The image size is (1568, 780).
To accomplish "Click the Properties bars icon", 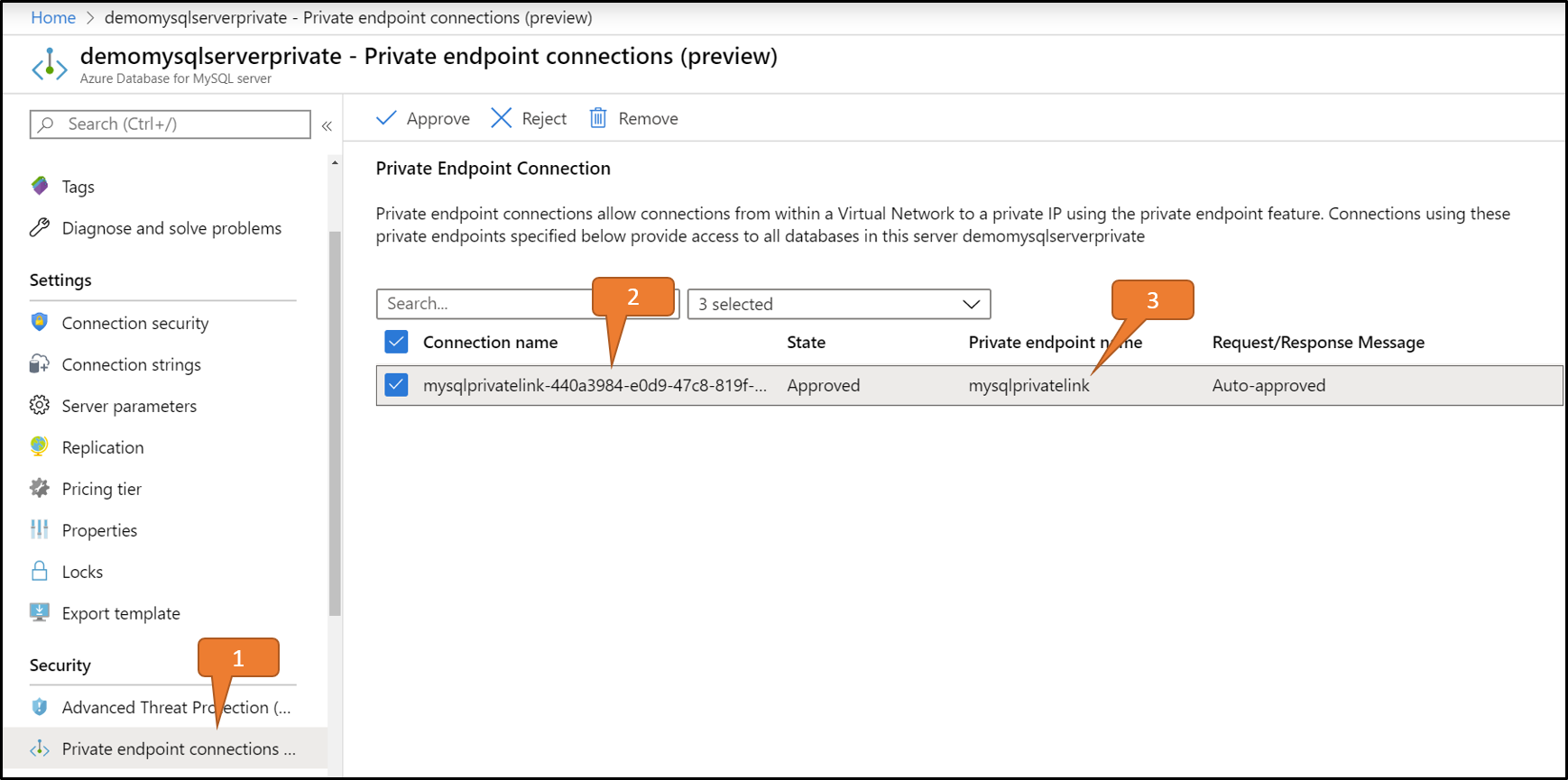I will pos(40,529).
